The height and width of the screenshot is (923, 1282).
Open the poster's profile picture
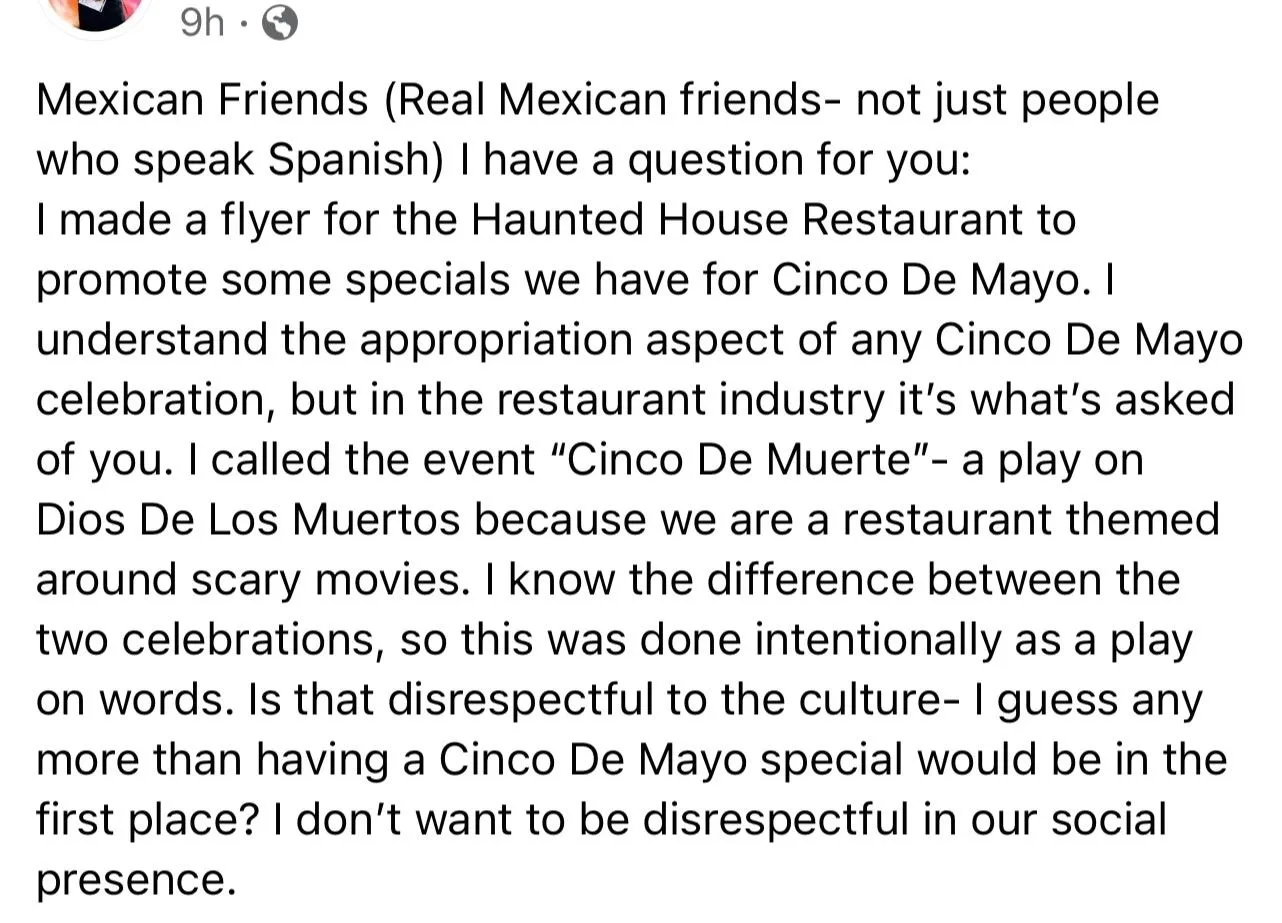coord(98,10)
